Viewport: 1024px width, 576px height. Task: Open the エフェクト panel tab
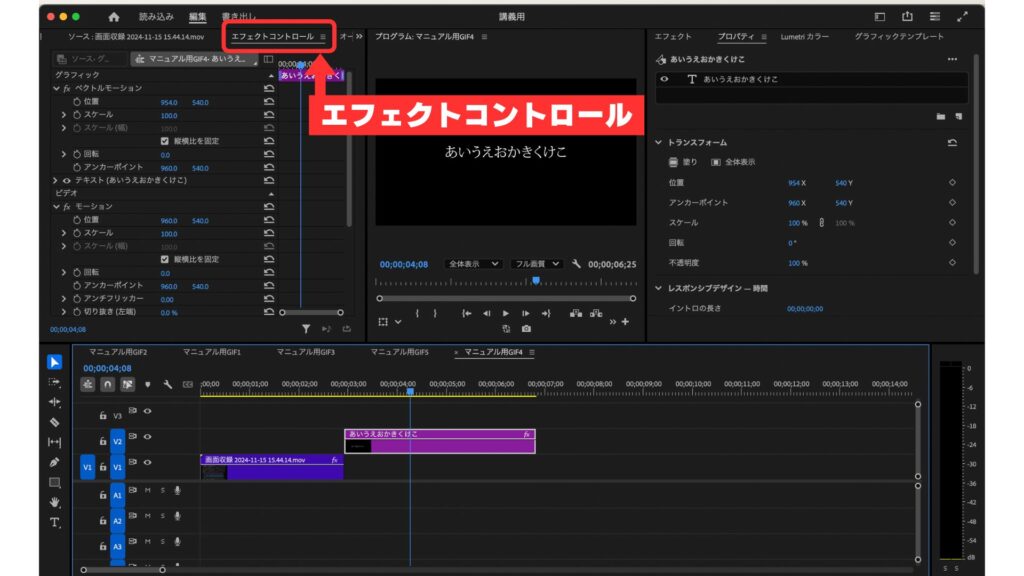673,37
